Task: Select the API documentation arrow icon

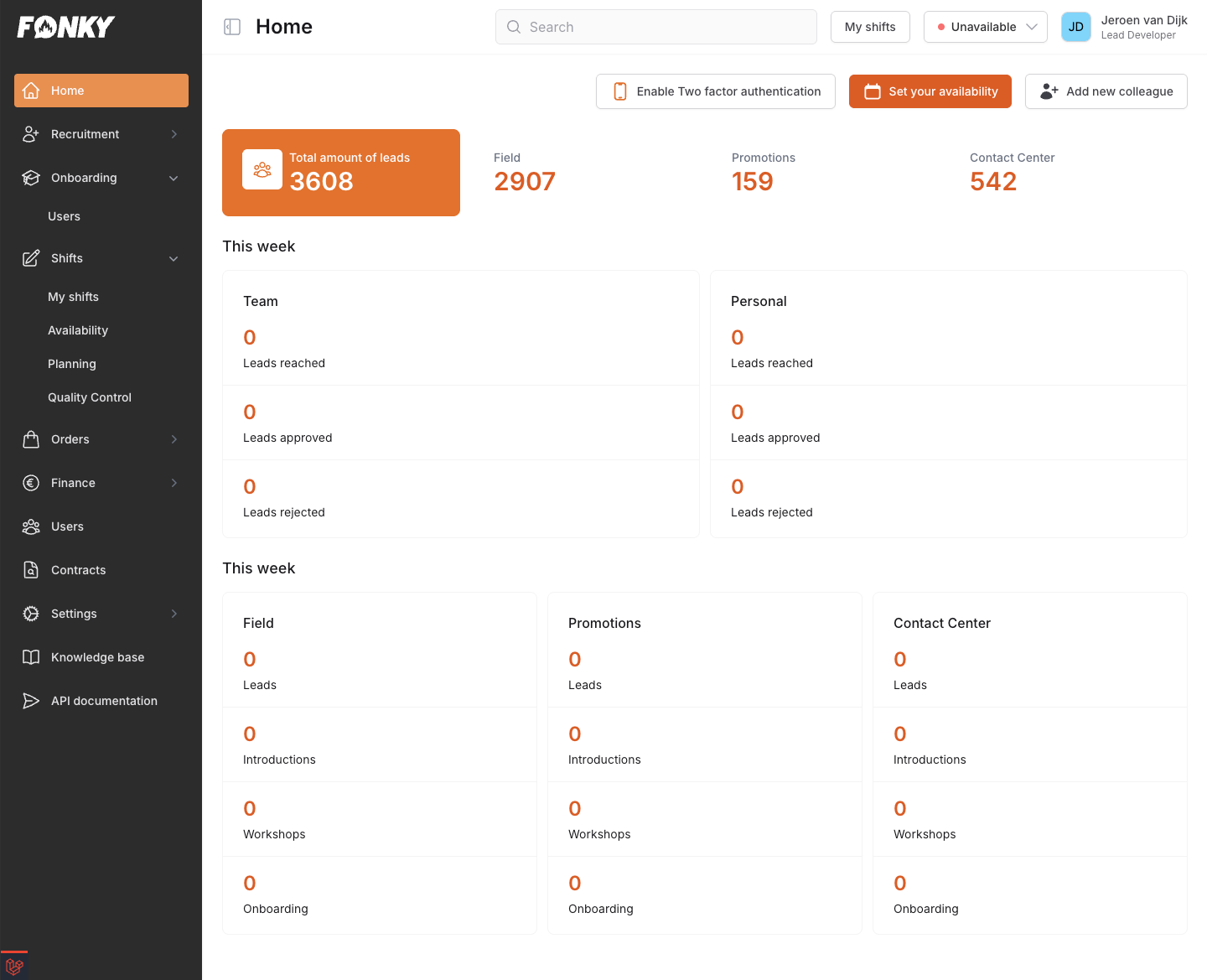Action: [x=31, y=700]
